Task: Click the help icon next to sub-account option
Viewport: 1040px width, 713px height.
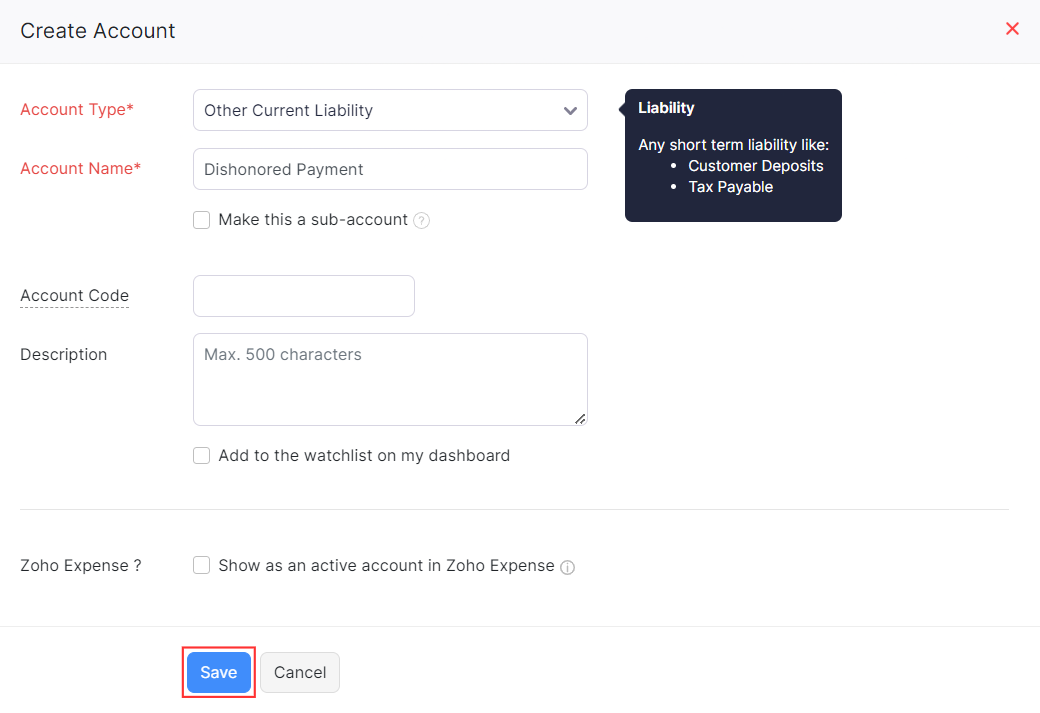Action: click(x=421, y=219)
